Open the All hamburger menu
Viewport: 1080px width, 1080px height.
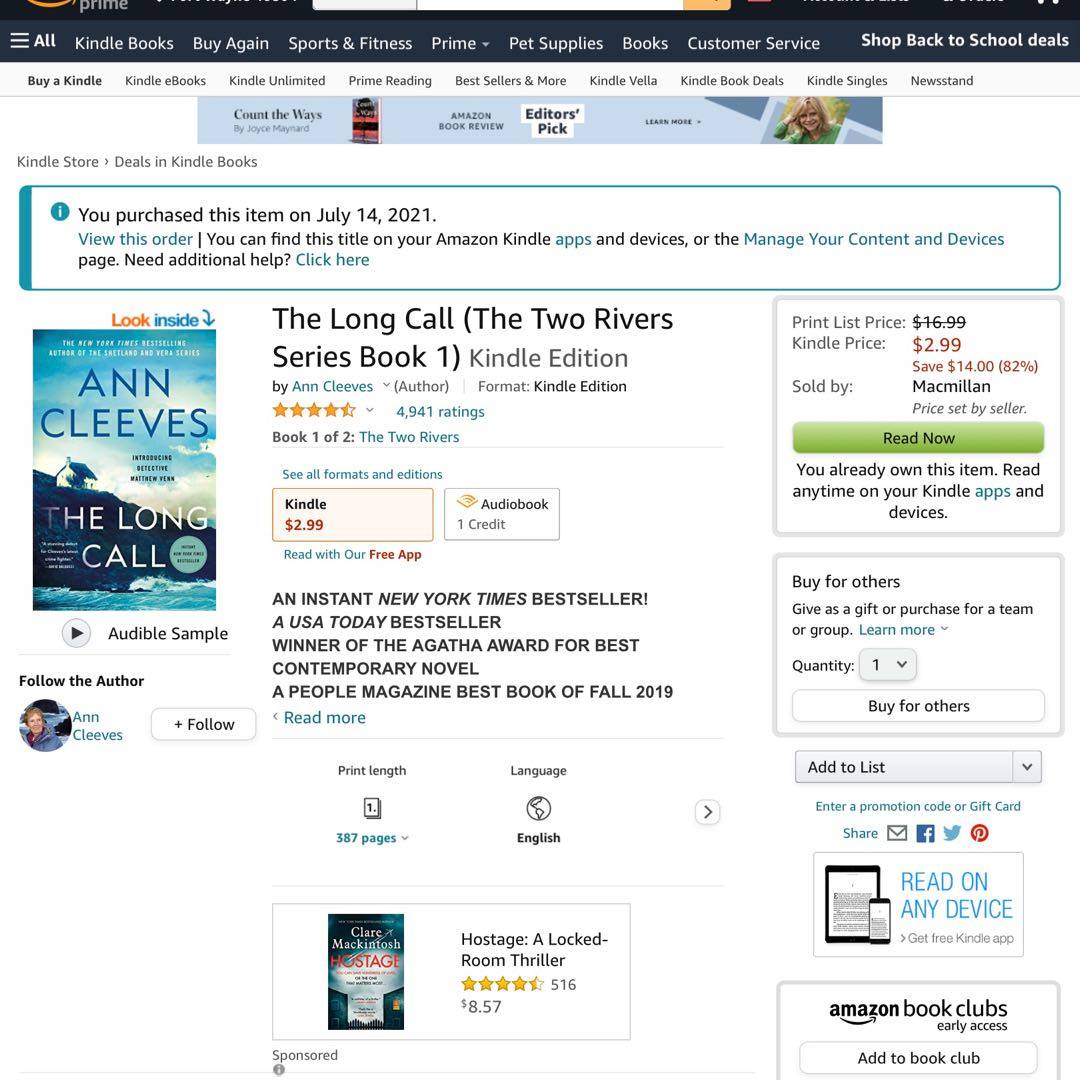coord(33,41)
